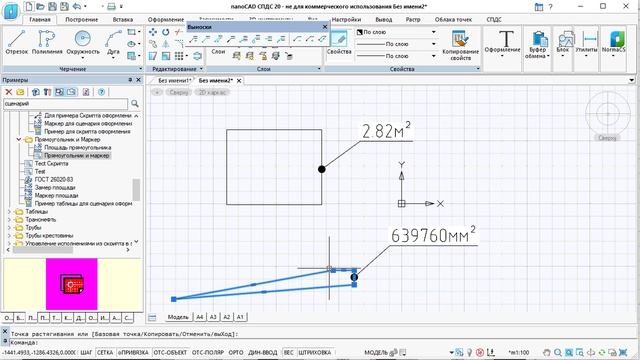
Task: Switch to Без имени1 document tab
Action: pos(174,81)
